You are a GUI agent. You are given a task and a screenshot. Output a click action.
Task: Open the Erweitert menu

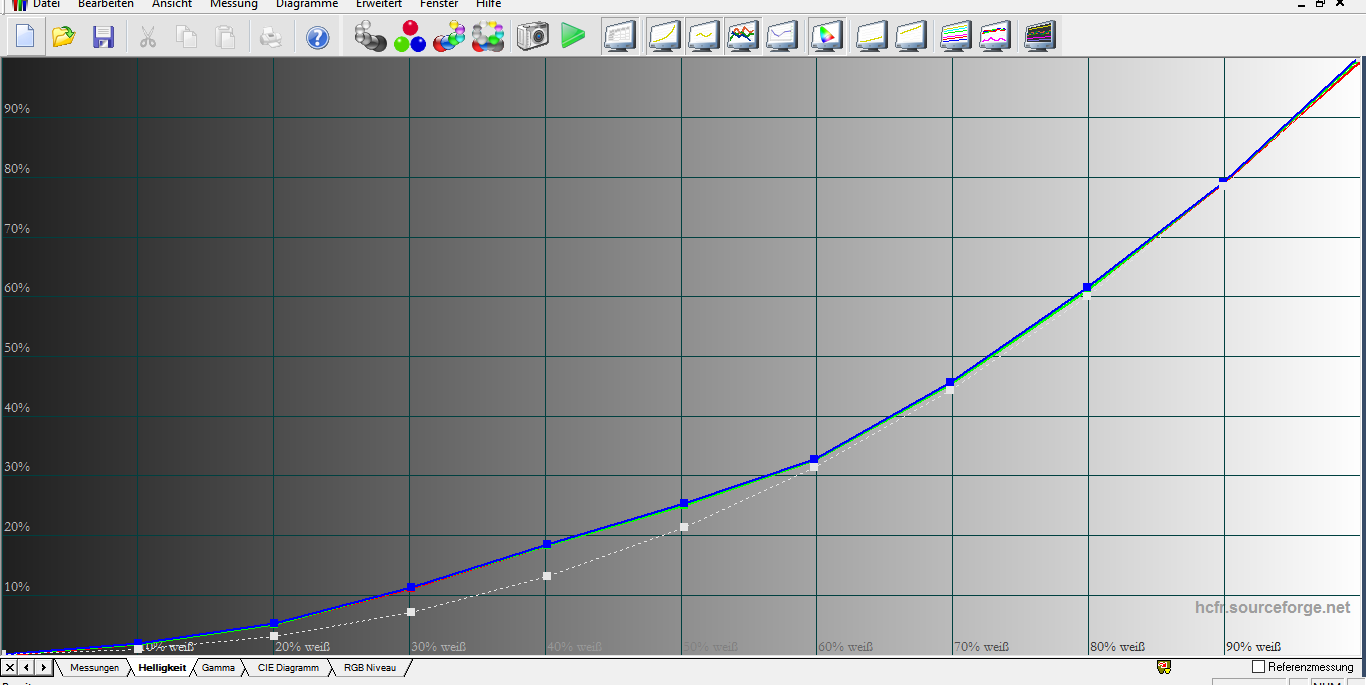click(x=378, y=5)
